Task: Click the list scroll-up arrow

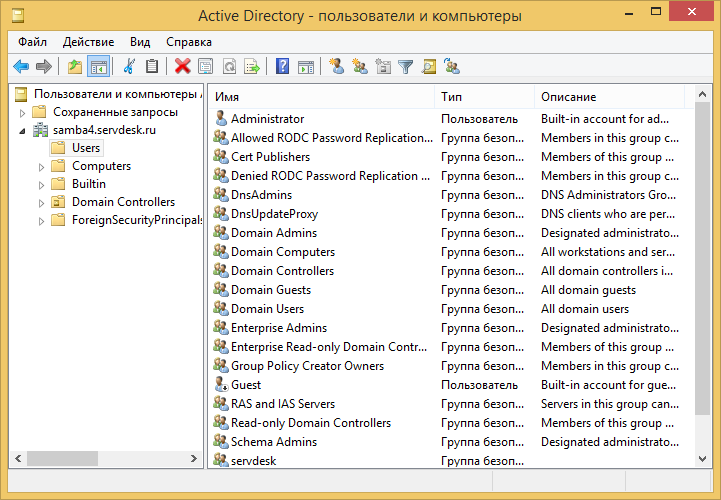Action: 702,94
